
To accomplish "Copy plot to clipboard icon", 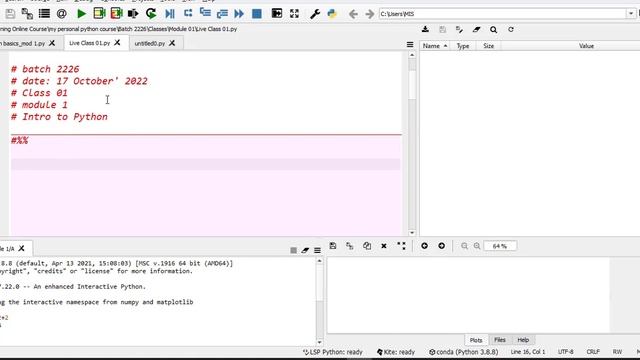I will pos(367,246).
